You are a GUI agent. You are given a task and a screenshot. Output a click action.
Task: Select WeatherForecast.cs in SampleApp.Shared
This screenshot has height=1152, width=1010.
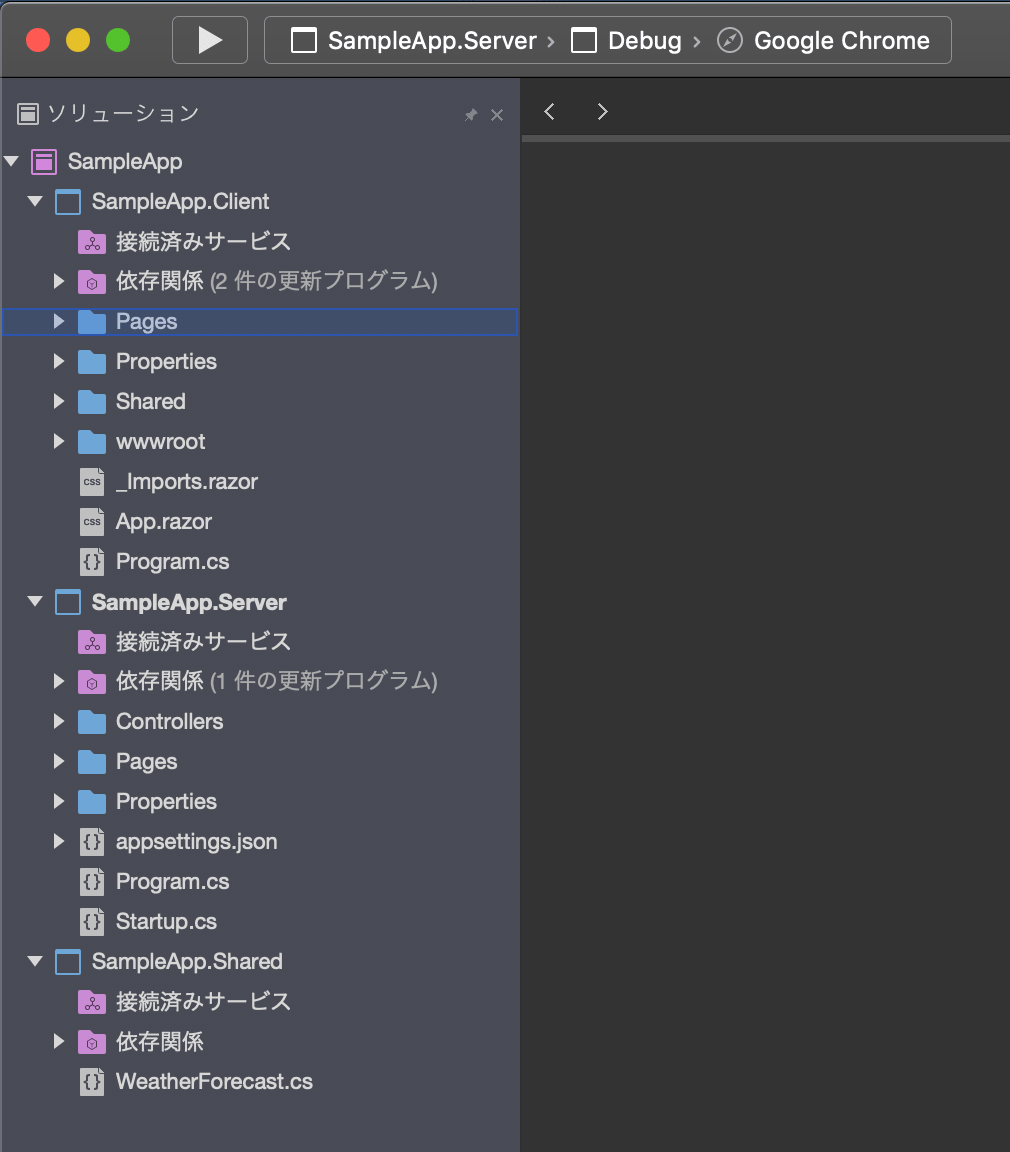tap(214, 1081)
